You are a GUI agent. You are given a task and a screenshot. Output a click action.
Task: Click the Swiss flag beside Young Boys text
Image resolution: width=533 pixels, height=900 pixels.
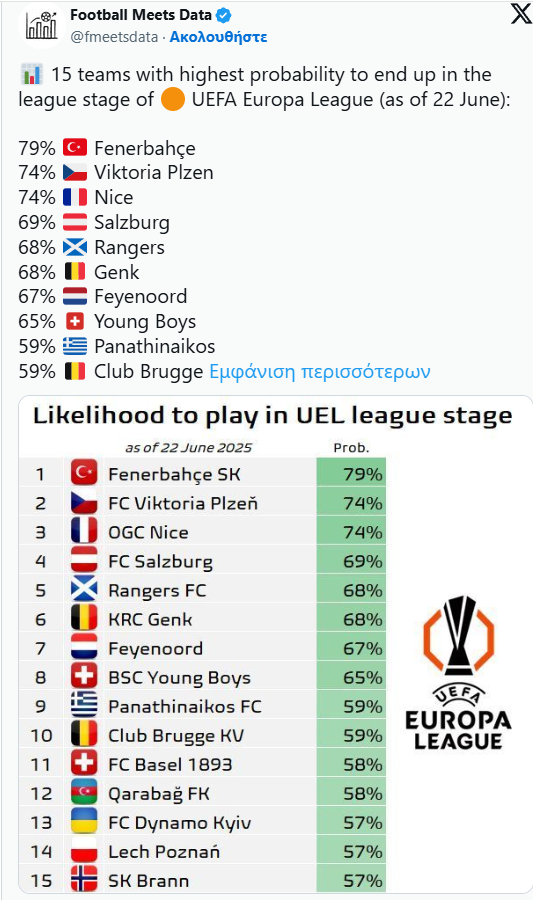[x=75, y=321]
